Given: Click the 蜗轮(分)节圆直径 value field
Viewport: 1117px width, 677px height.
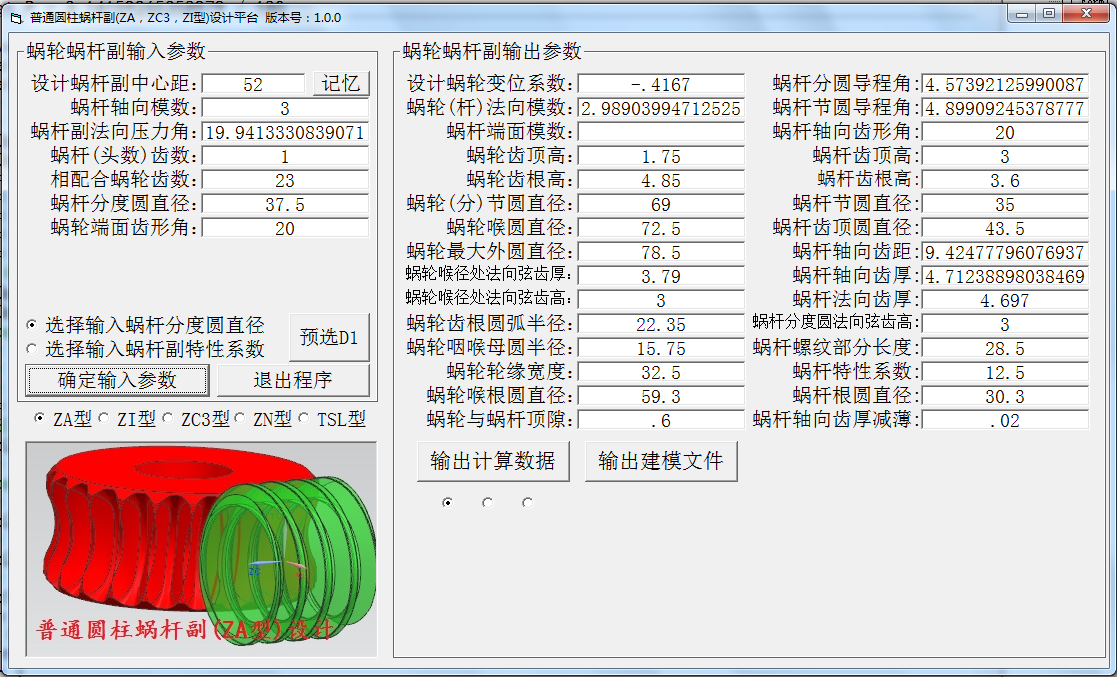Looking at the screenshot, I should (661, 205).
